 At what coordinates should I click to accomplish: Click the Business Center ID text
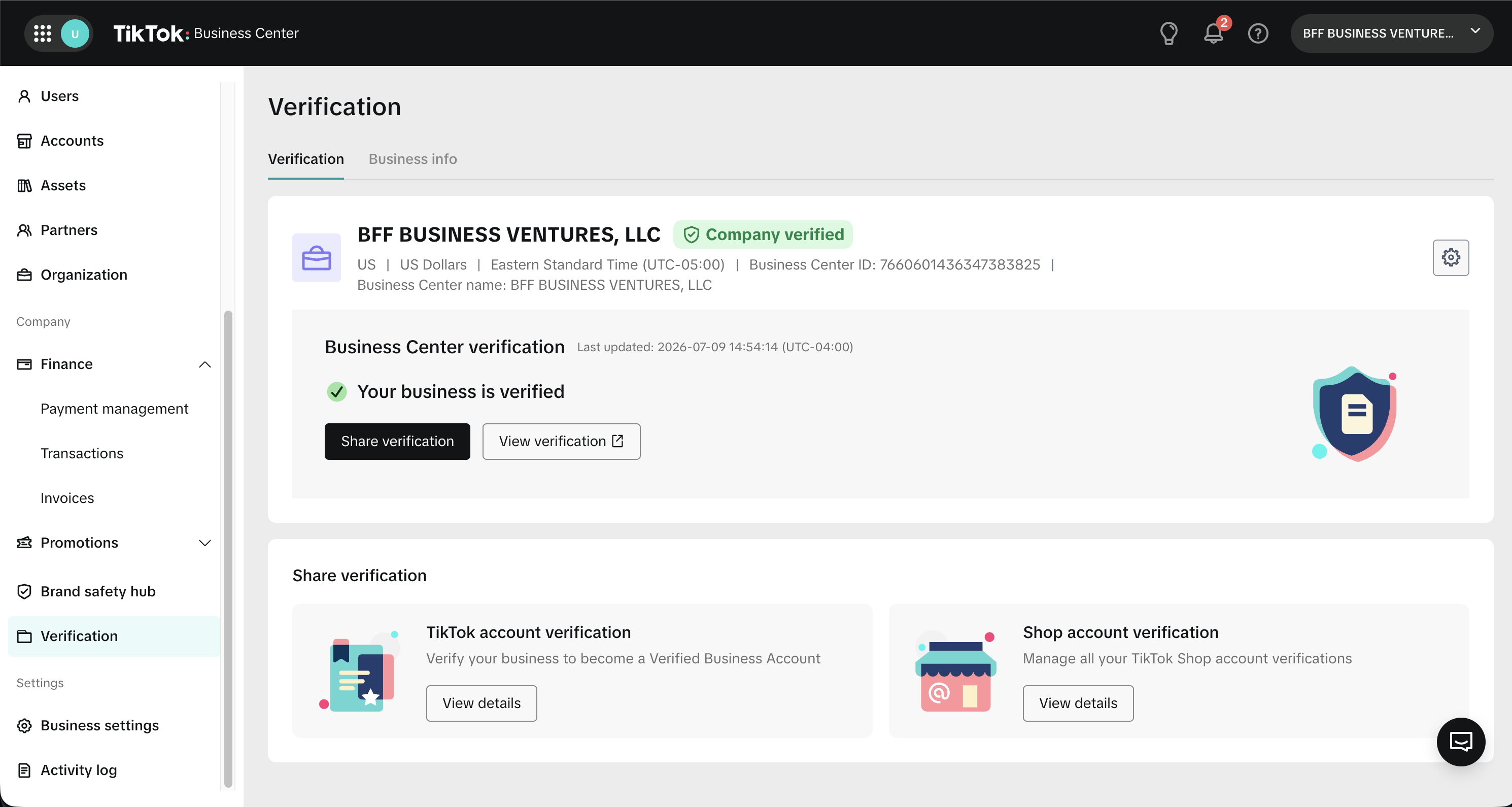[x=895, y=265]
